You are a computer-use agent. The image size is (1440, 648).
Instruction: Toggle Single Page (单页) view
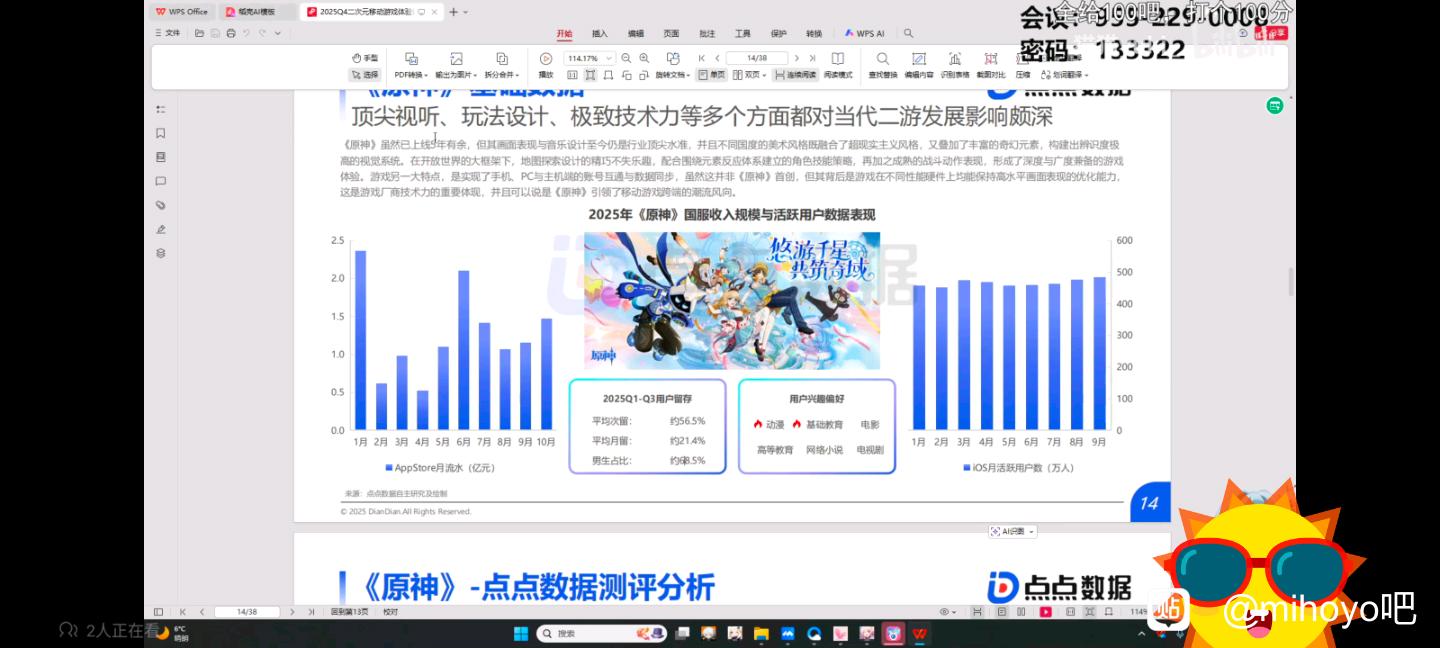(x=711, y=75)
